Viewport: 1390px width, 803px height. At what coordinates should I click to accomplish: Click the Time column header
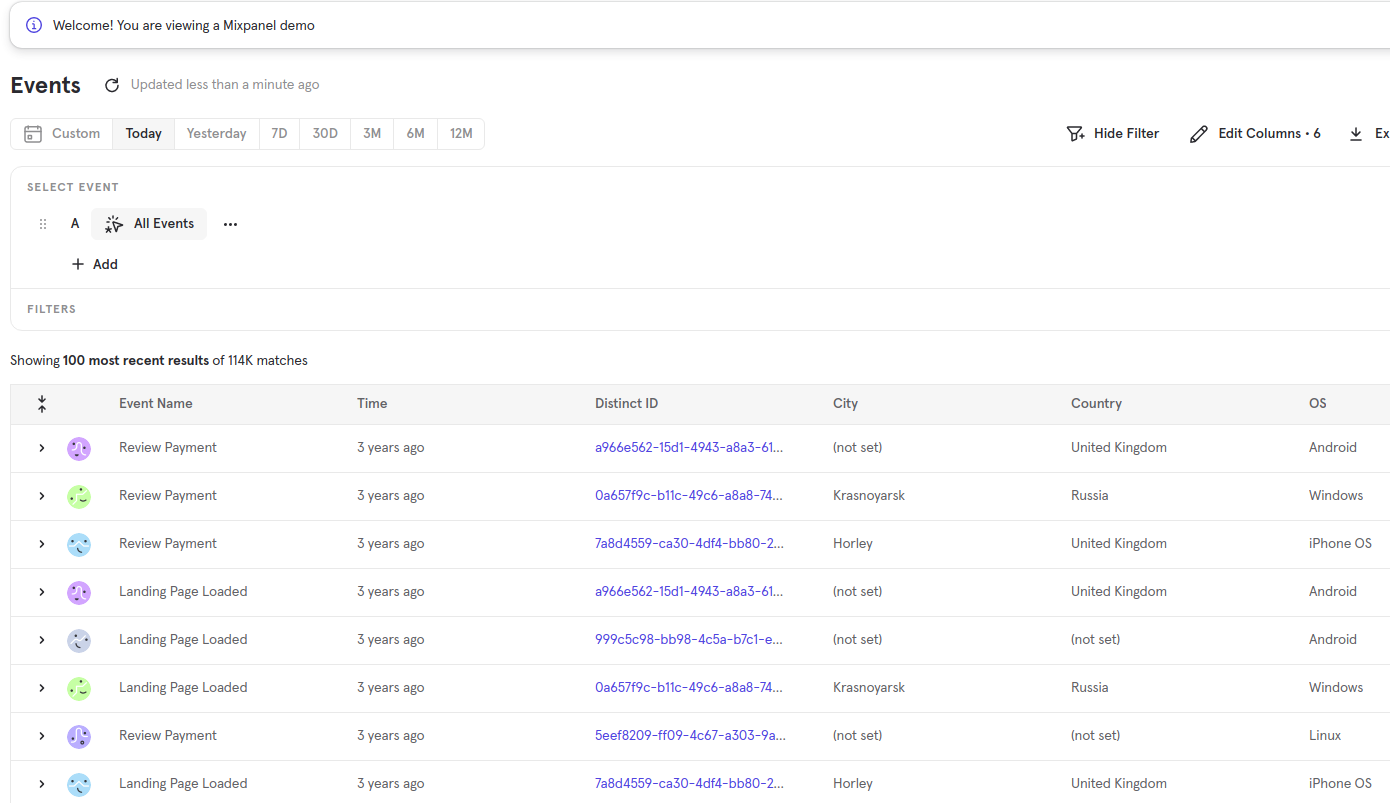pyautogui.click(x=372, y=404)
